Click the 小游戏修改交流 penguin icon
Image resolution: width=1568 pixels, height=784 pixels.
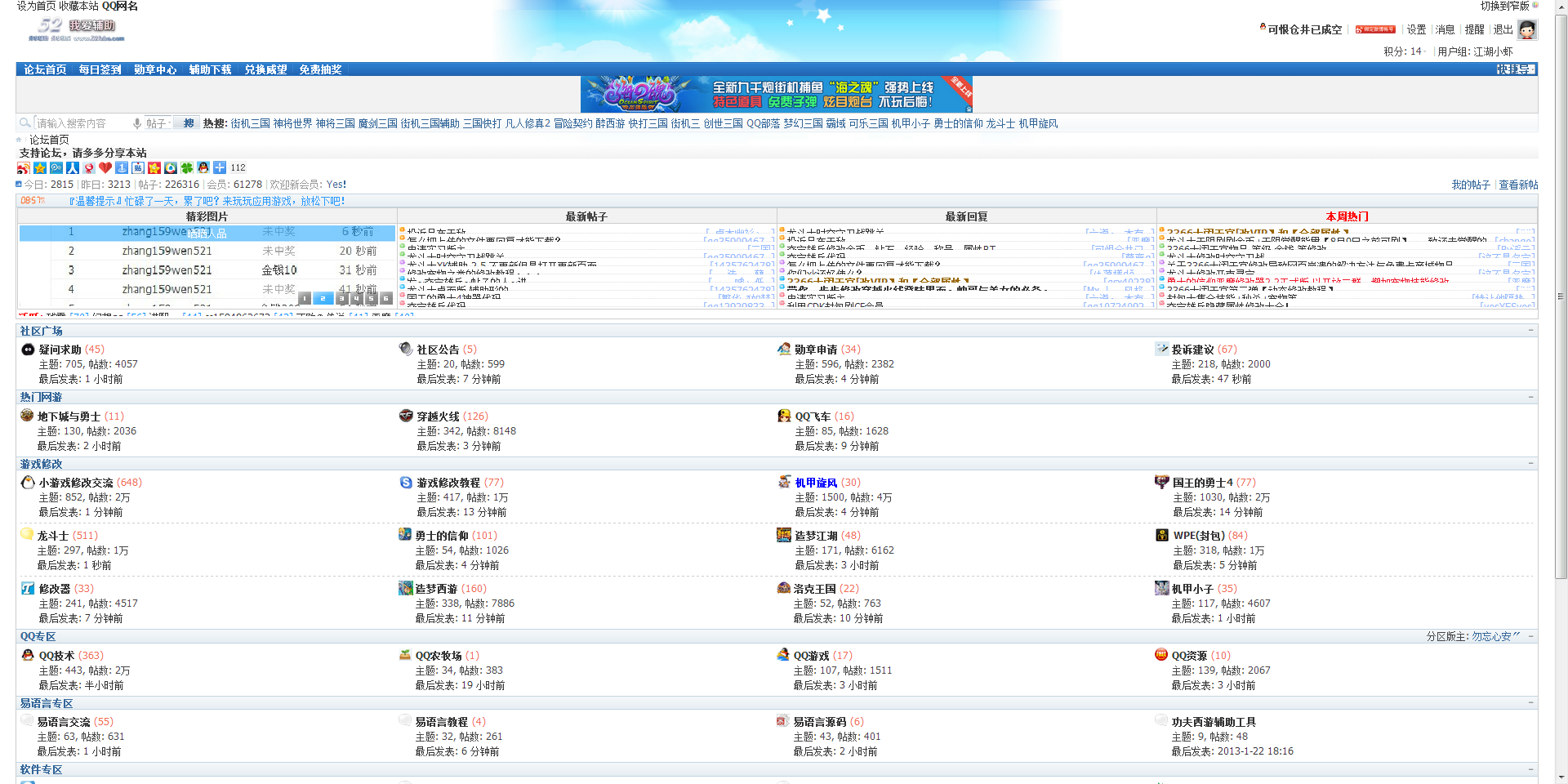(x=28, y=482)
